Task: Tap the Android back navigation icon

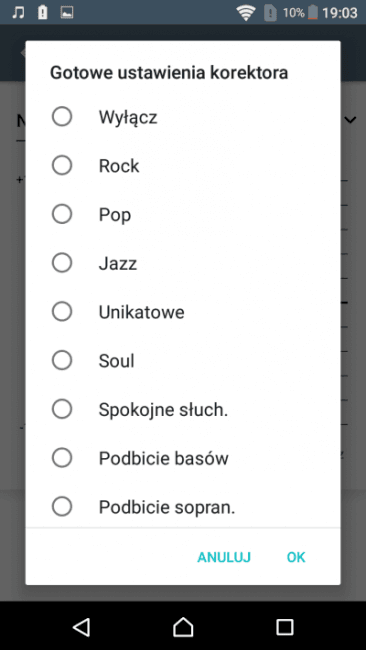Action: pyautogui.click(x=82, y=627)
